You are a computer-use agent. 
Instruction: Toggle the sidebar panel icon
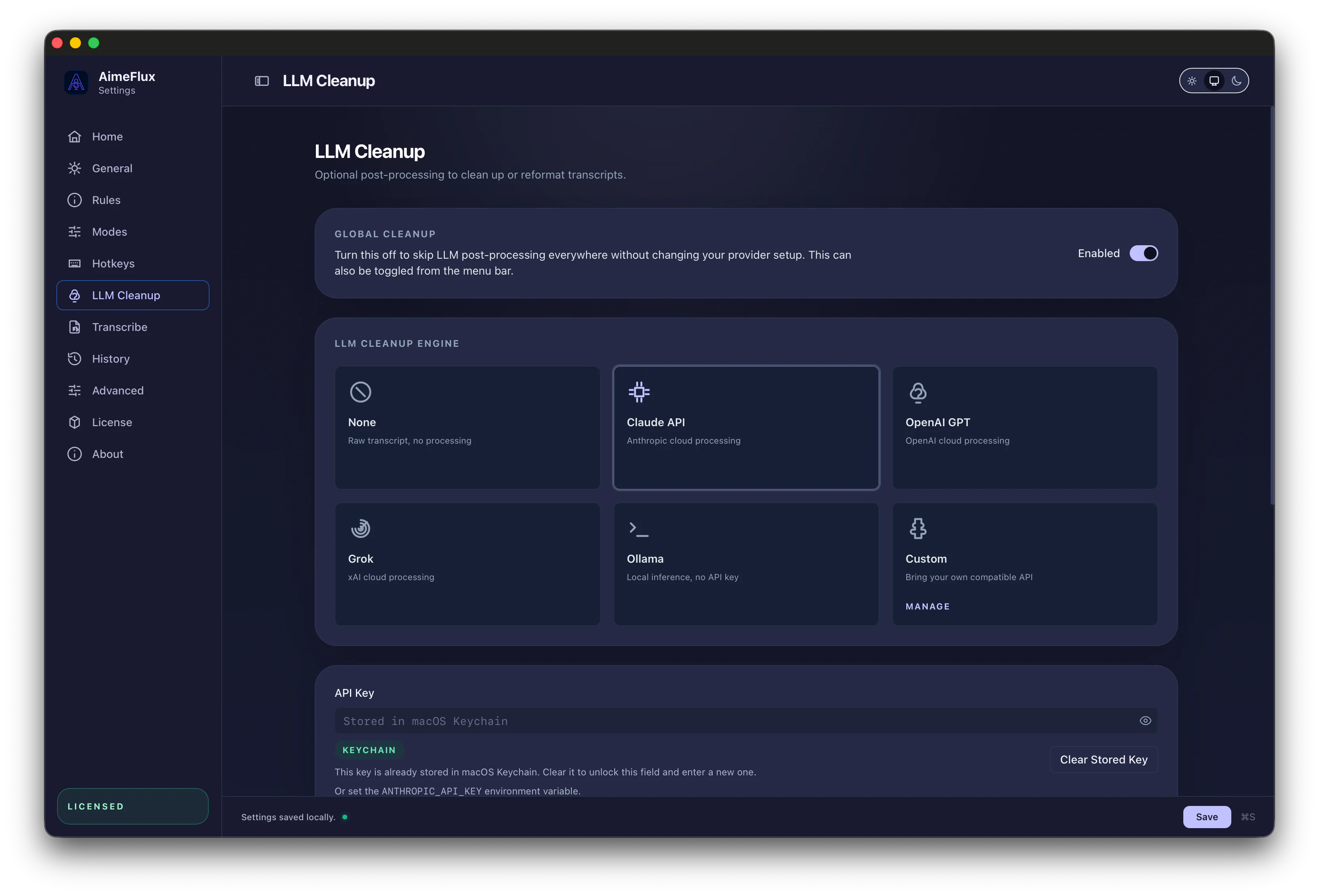[261, 81]
